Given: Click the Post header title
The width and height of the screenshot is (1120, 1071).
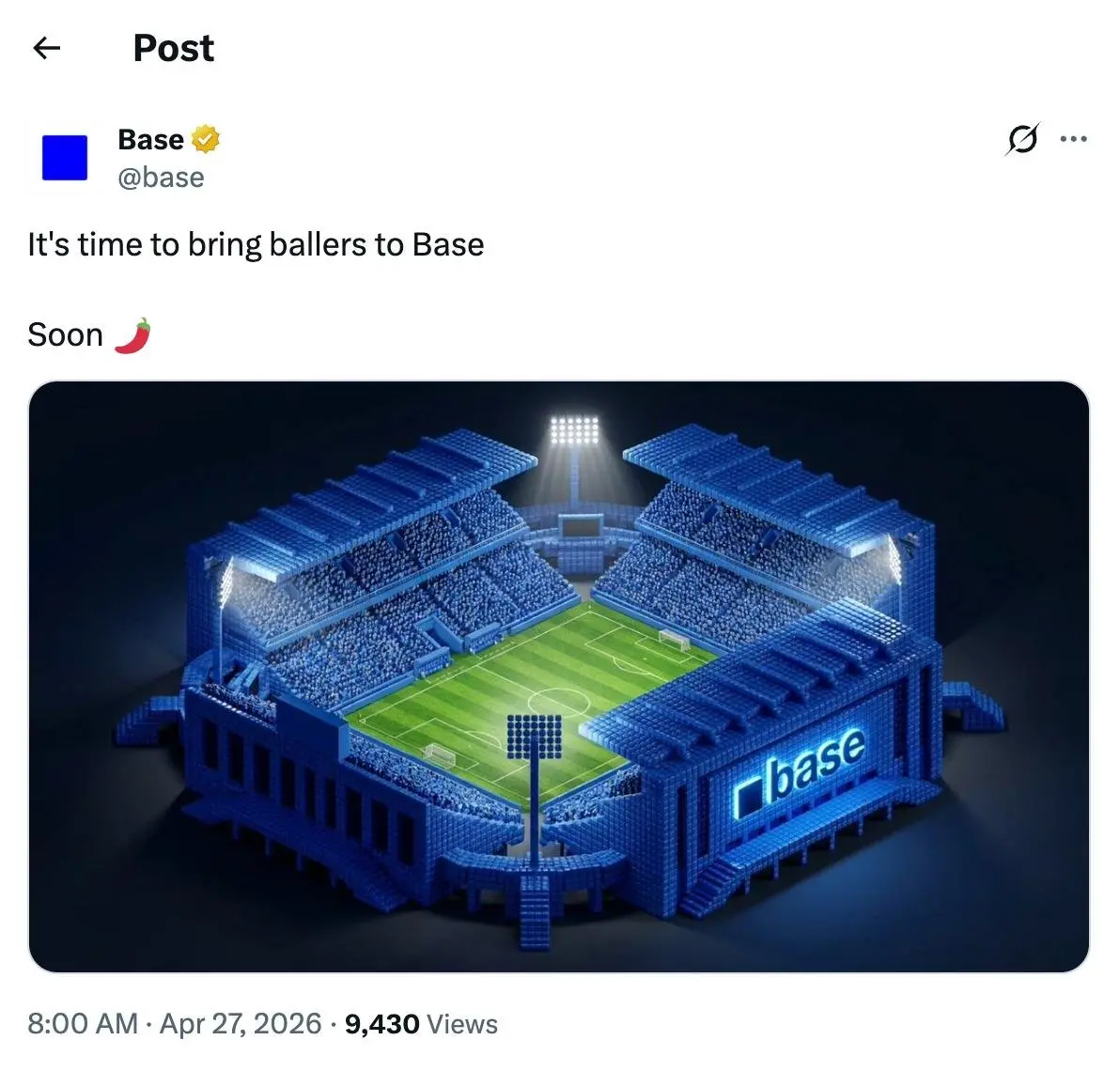Looking at the screenshot, I should point(173,48).
